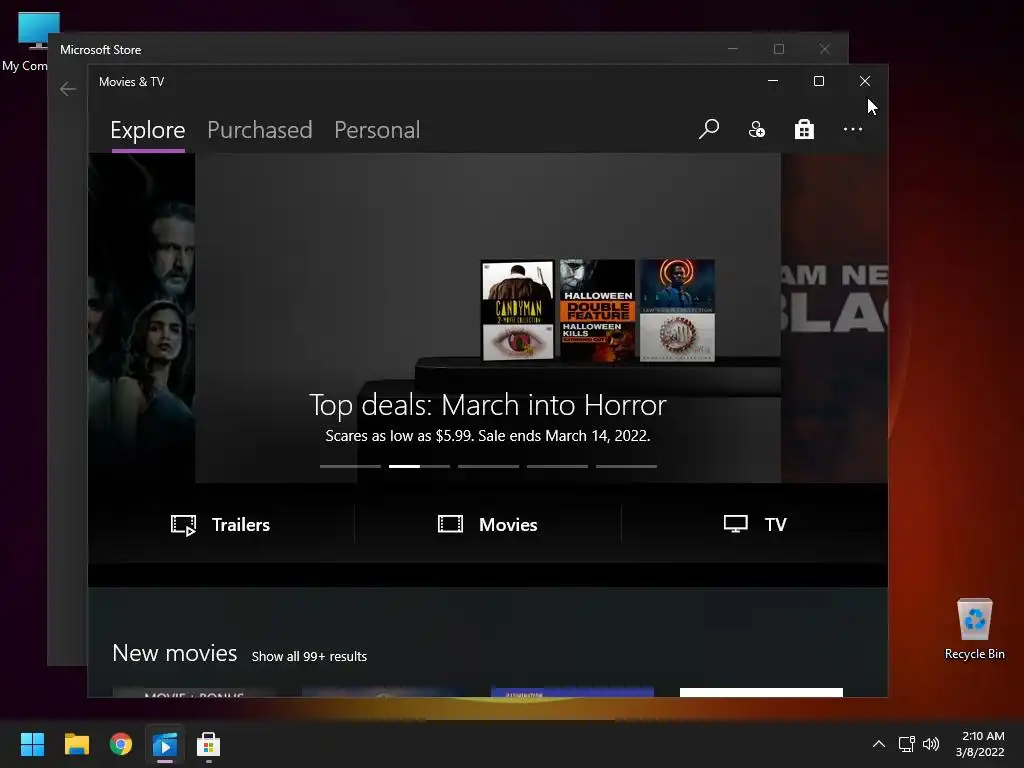The width and height of the screenshot is (1024, 768).
Task: Launch Google Chrome from the taskbar
Action: pos(121,744)
